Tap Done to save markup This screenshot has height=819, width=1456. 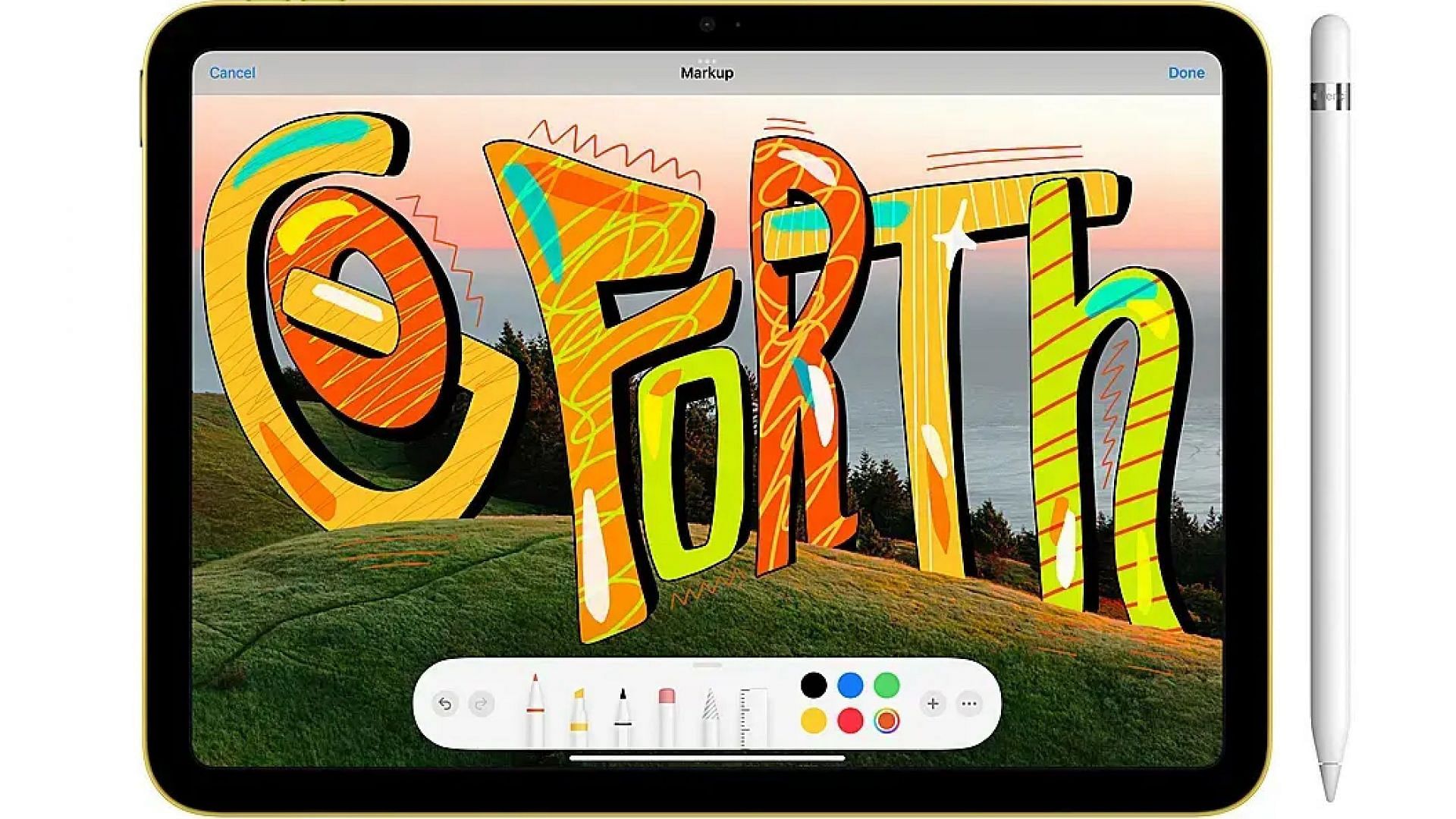click(1186, 73)
